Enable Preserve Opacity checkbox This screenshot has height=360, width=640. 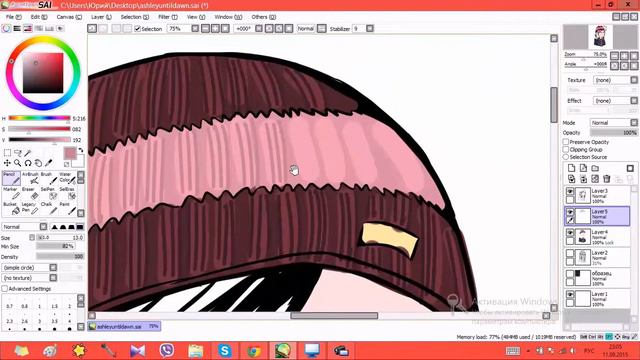(x=566, y=142)
